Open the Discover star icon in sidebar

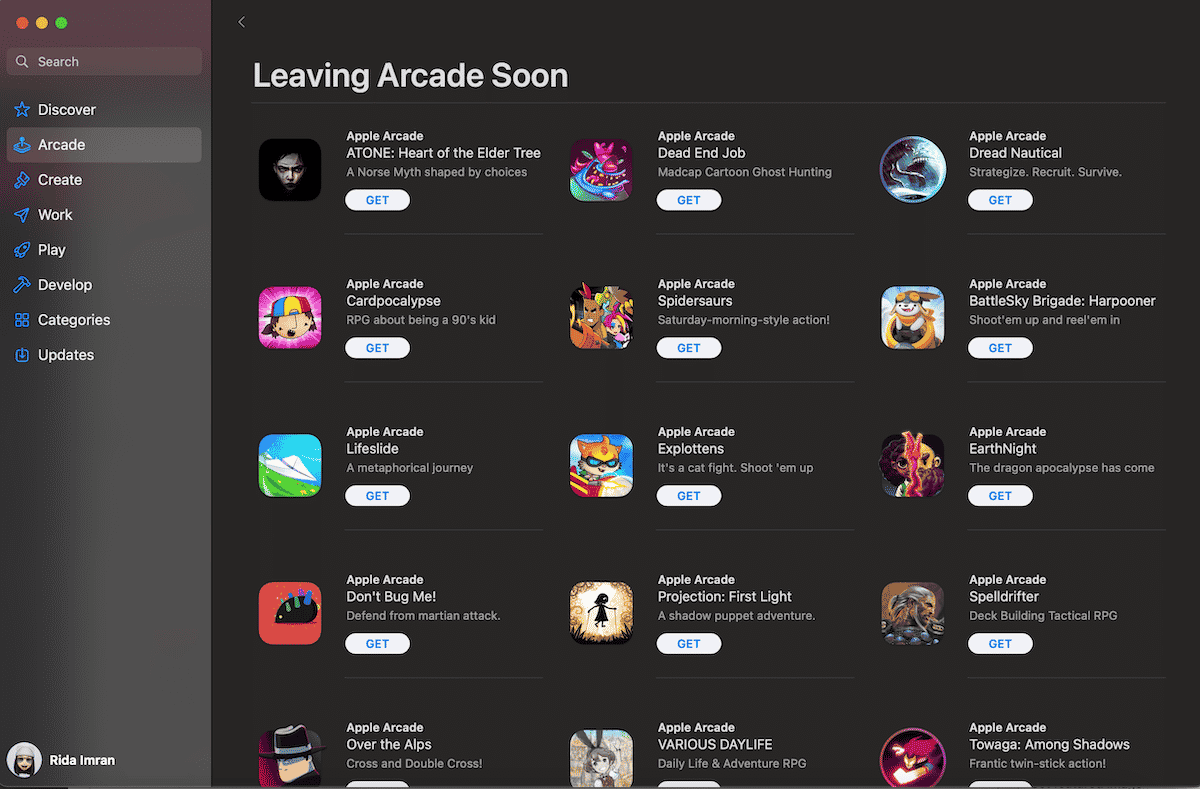(22, 110)
